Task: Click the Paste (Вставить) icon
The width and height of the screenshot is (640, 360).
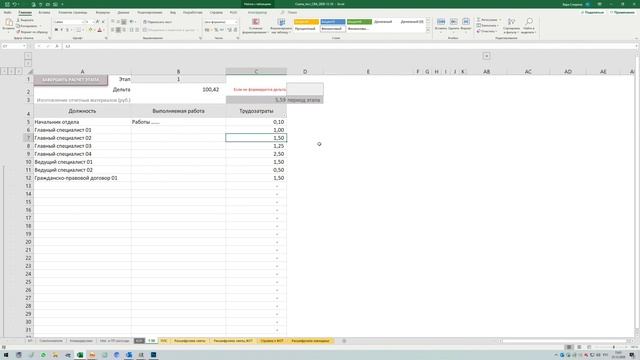Action: click(x=8, y=23)
